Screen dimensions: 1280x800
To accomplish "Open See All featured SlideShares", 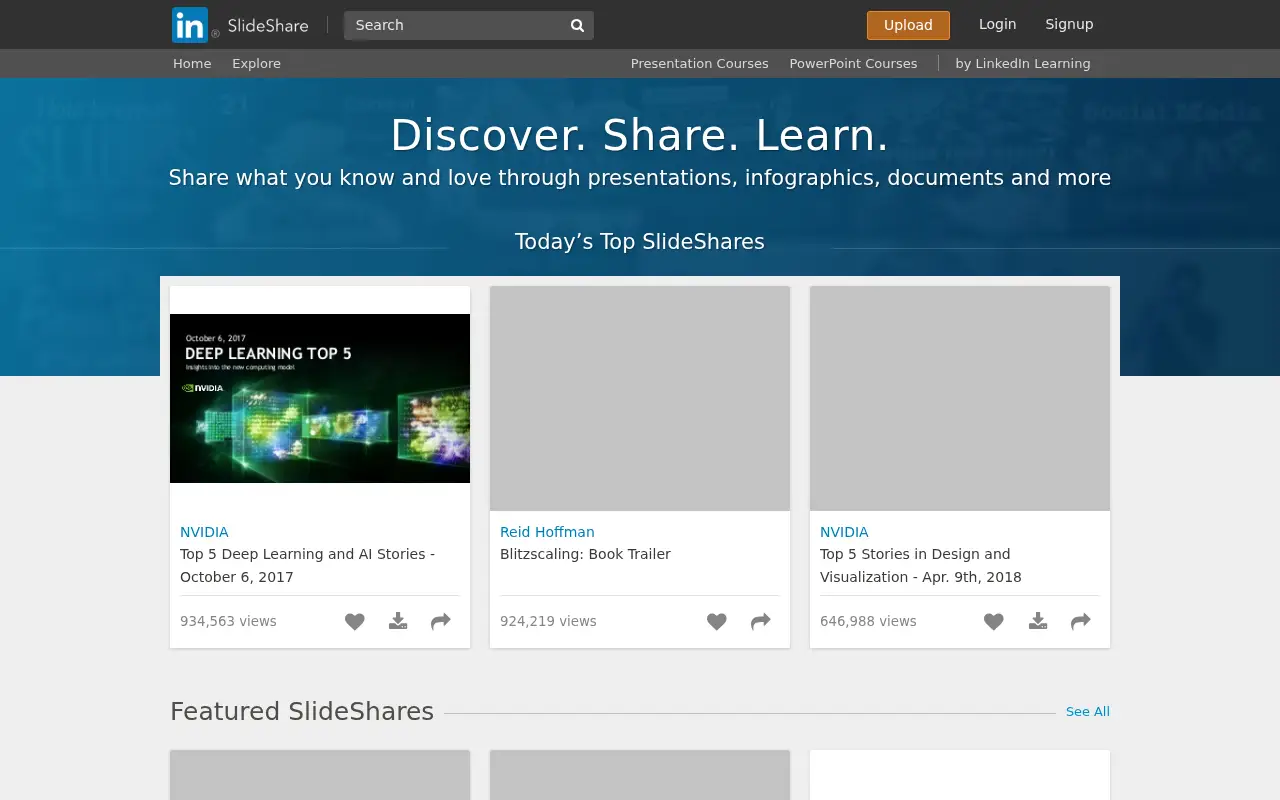I will tap(1088, 712).
